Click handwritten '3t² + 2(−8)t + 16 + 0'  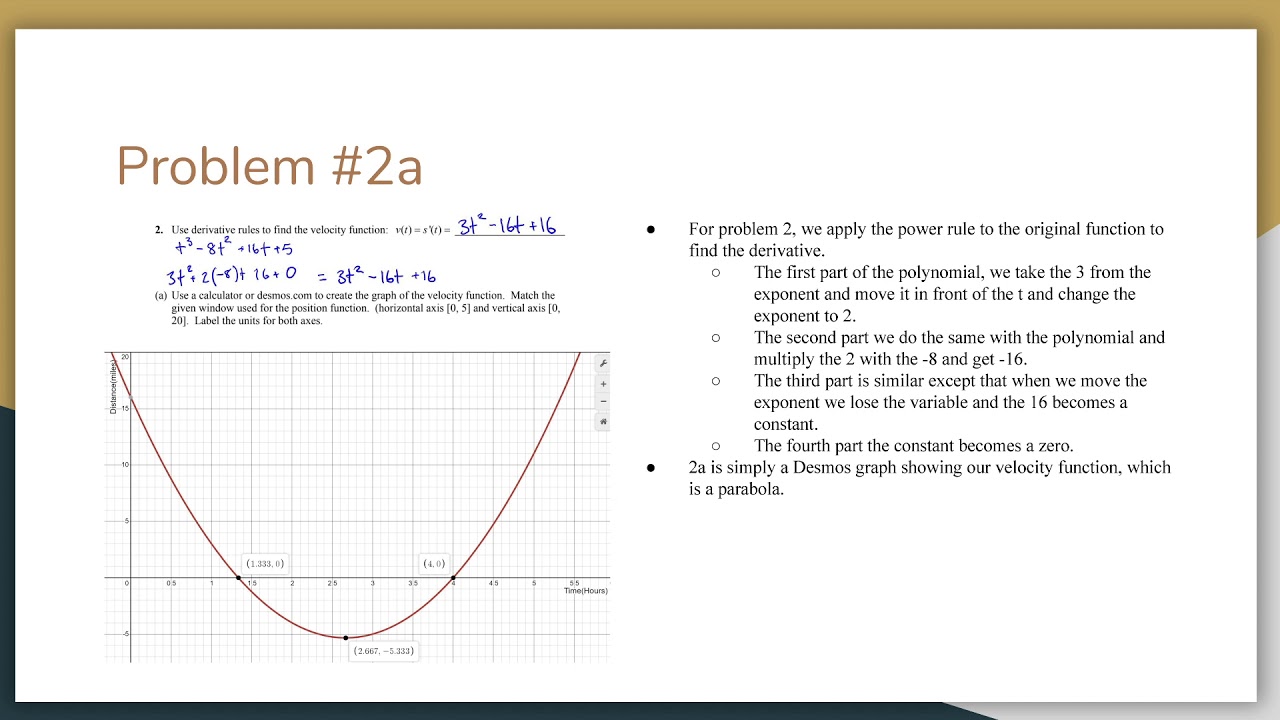[x=232, y=275]
